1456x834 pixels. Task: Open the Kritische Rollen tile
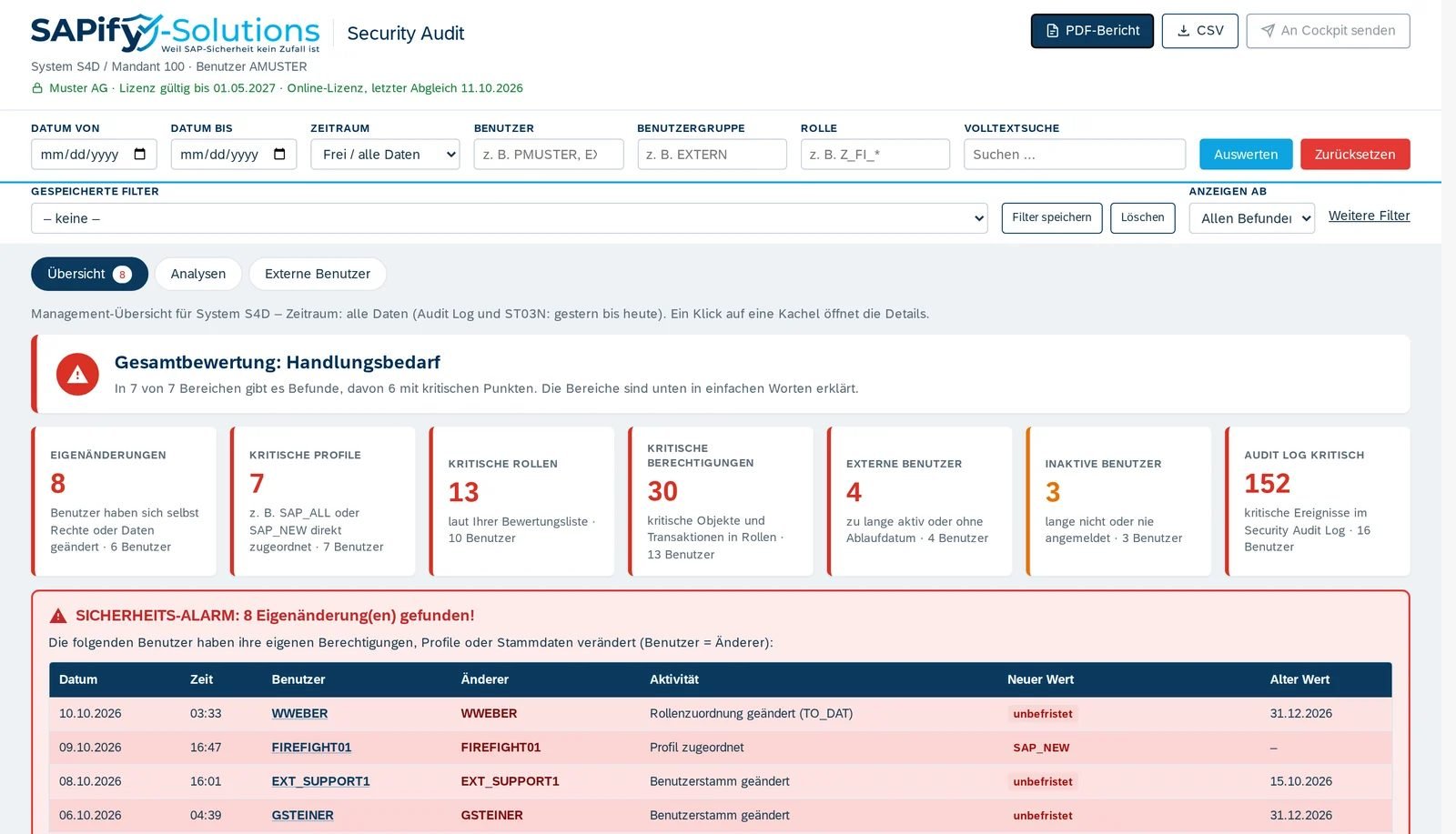(x=522, y=501)
